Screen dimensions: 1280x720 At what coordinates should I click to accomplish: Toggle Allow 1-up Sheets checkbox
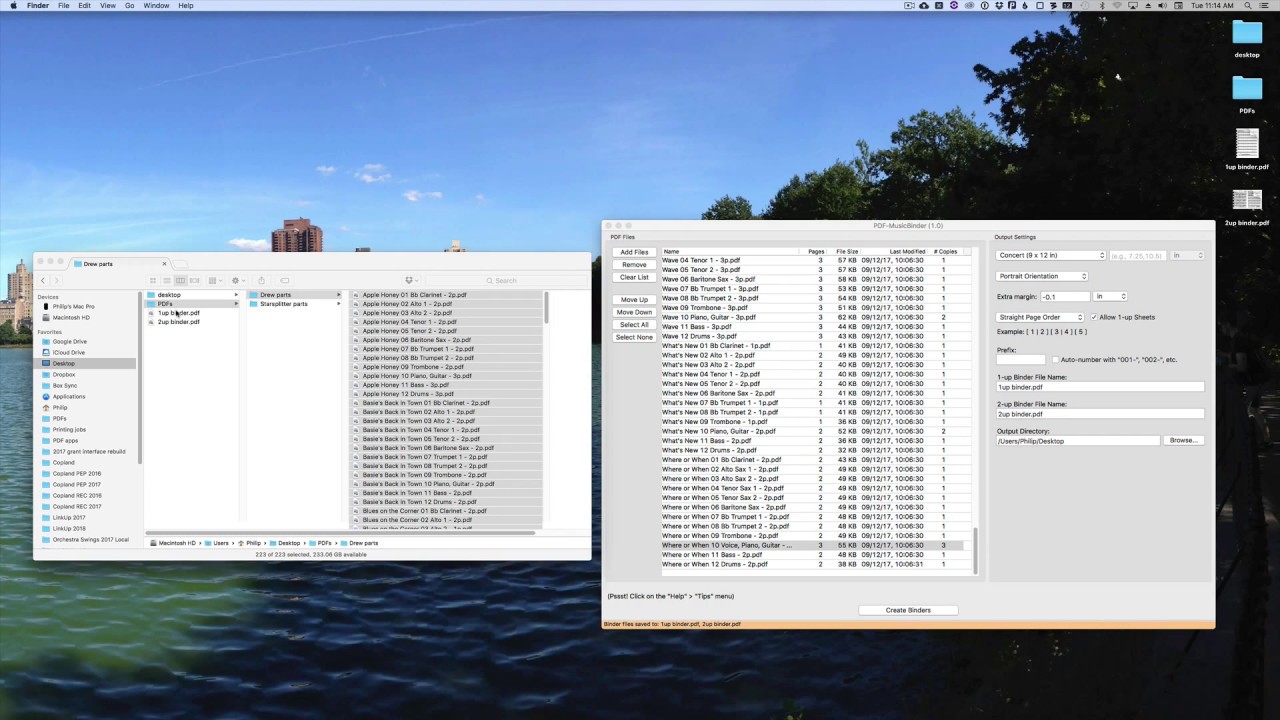(1093, 318)
